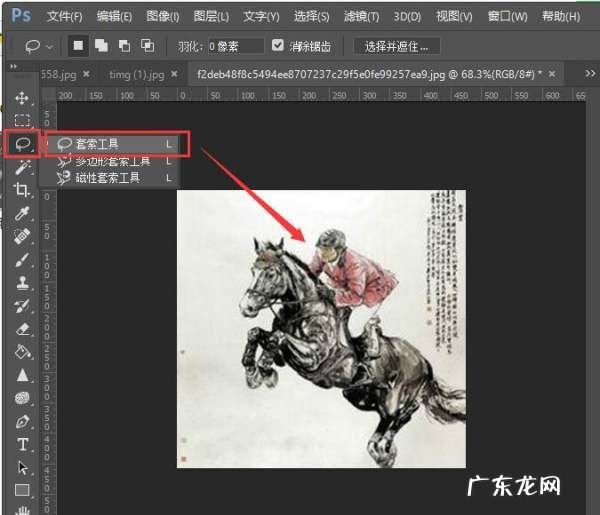Select the Paint Bucket tool
The width and height of the screenshot is (600, 515).
(x=22, y=351)
